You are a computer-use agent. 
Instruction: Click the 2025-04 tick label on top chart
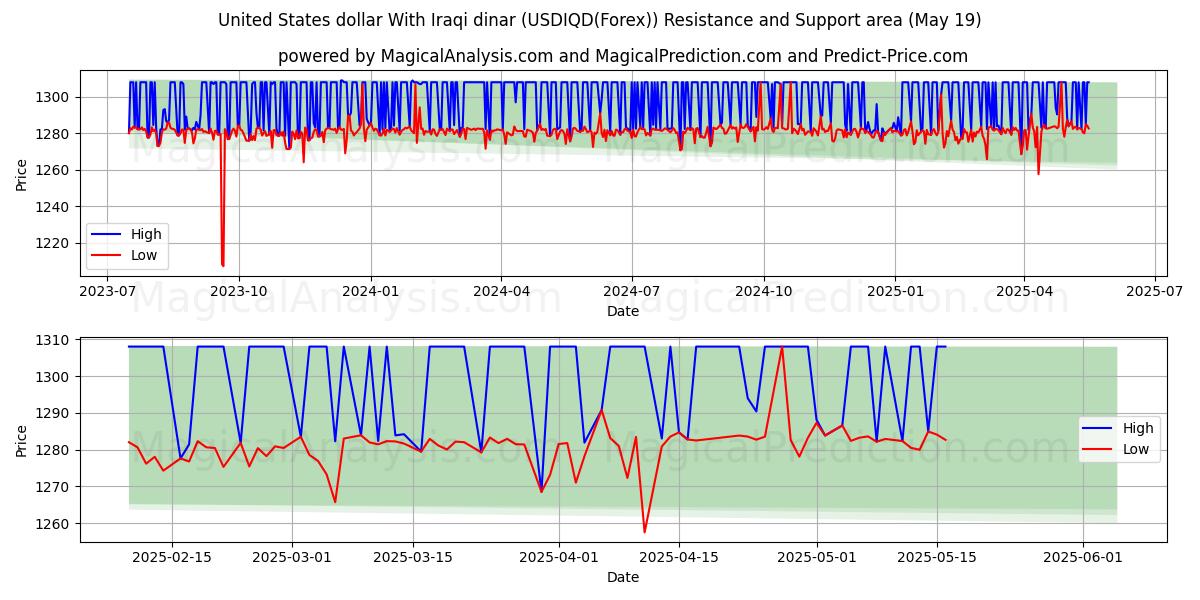click(1024, 292)
